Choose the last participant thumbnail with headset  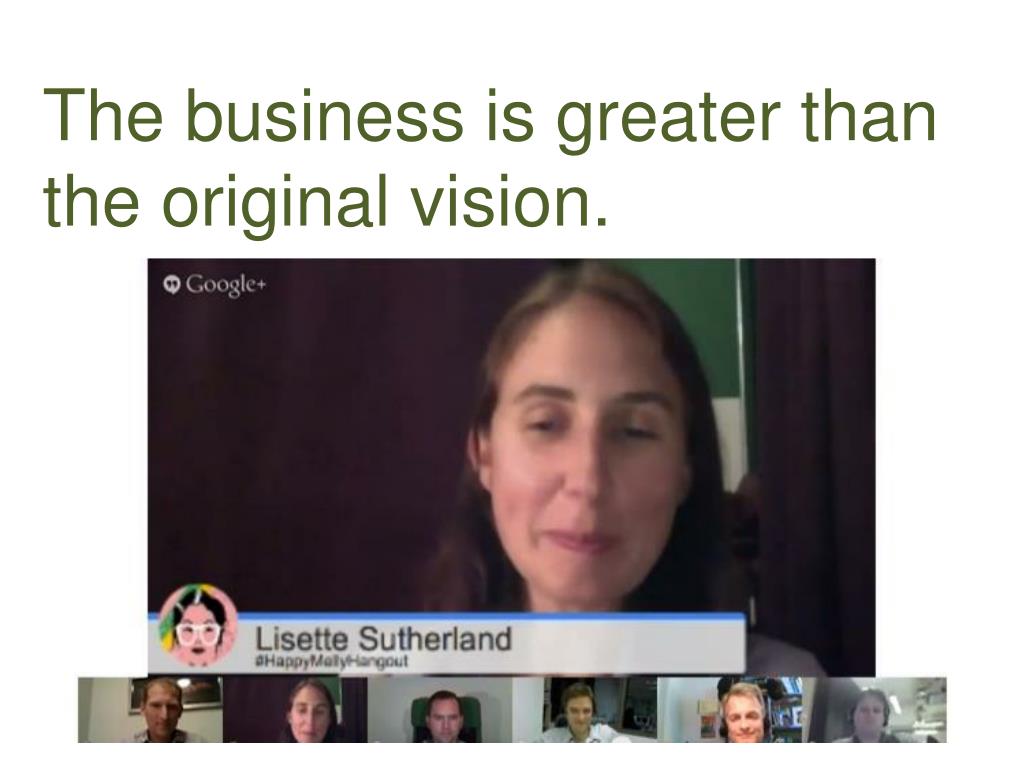[874, 710]
